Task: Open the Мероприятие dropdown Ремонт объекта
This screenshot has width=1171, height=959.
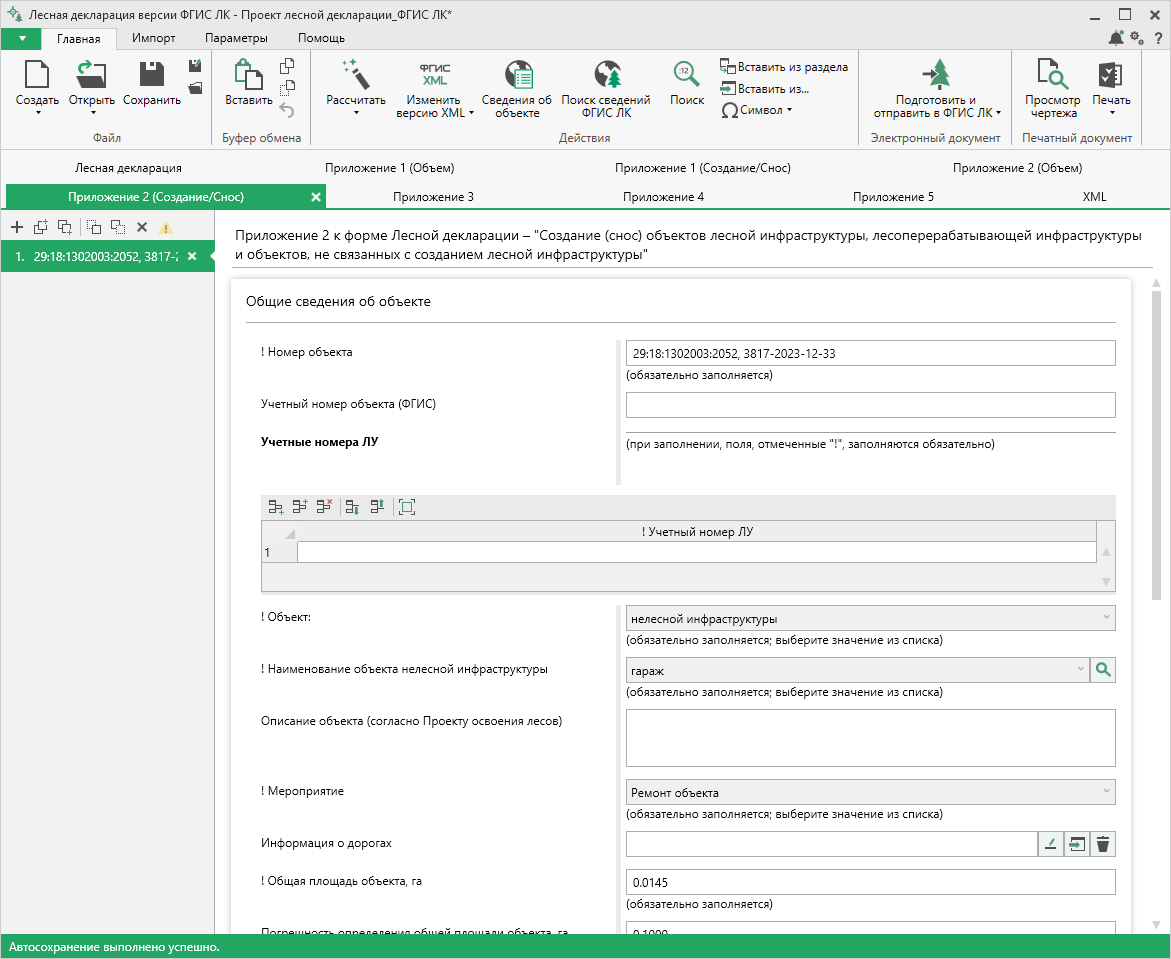Action: (x=870, y=792)
